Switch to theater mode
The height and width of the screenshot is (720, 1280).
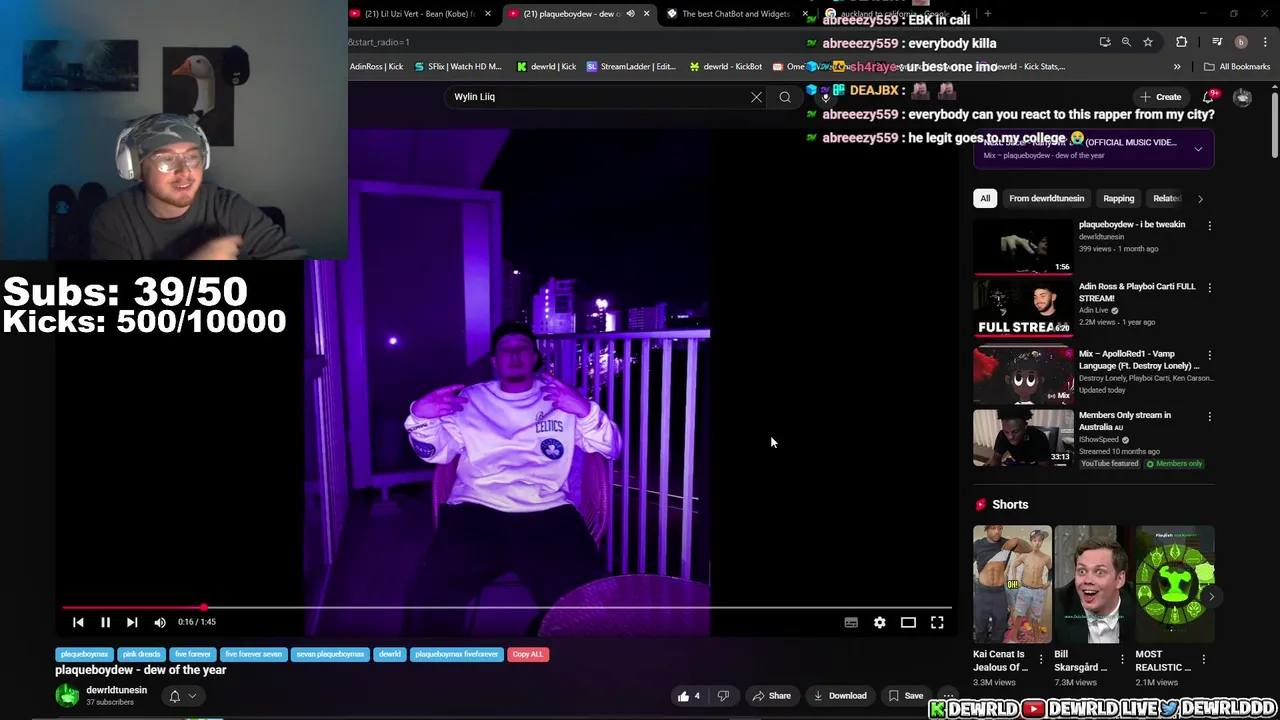[908, 622]
